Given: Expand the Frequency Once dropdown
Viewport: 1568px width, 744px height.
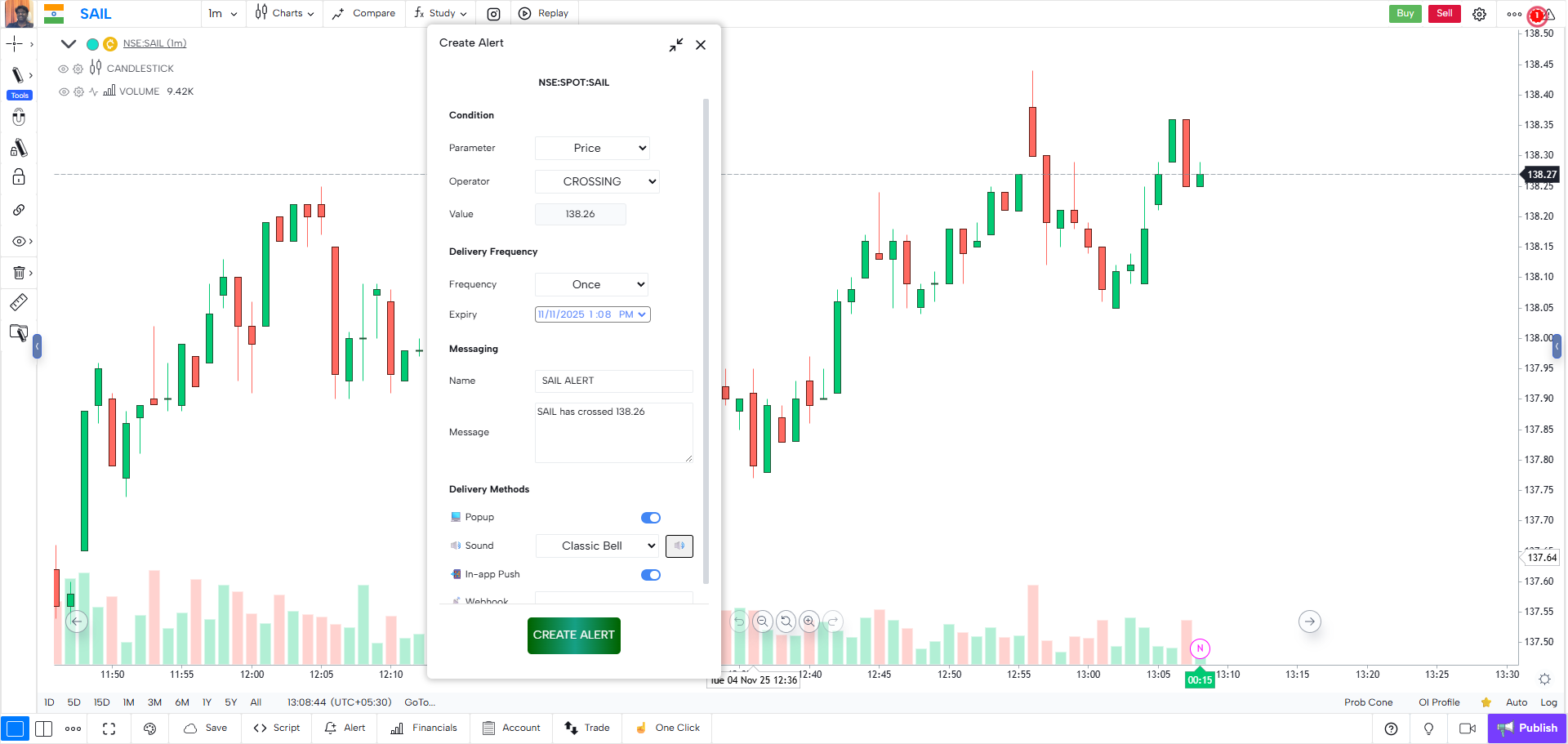Looking at the screenshot, I should 591,284.
